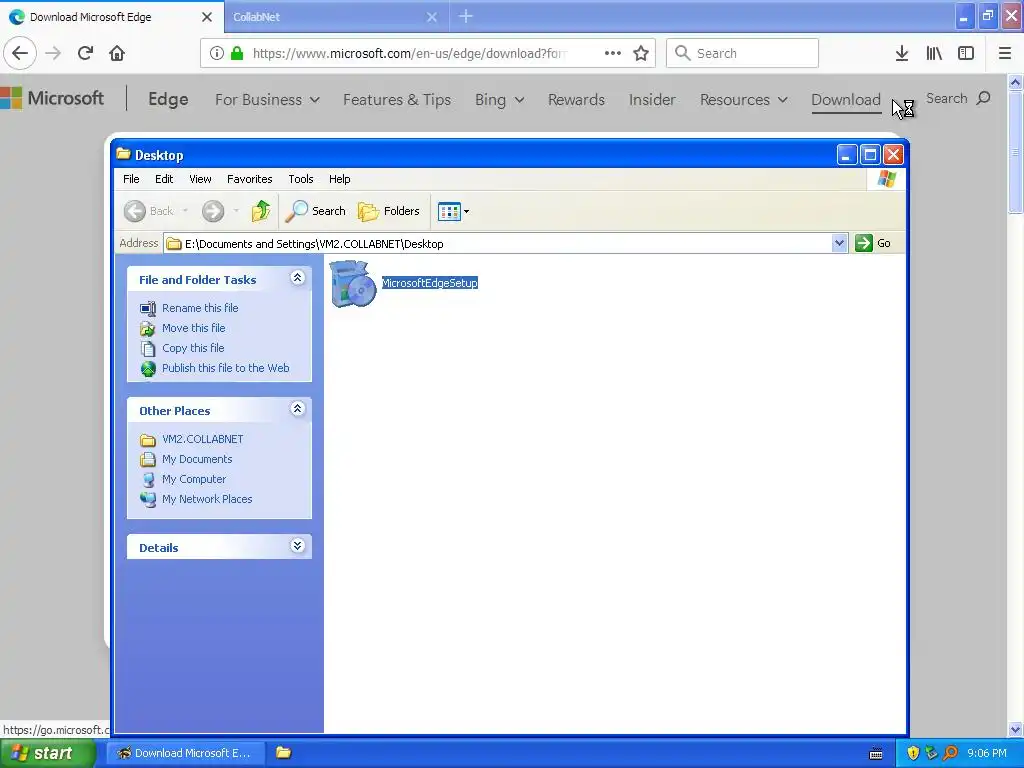
Task: Click the Firefox back arrow button
Action: [20, 53]
